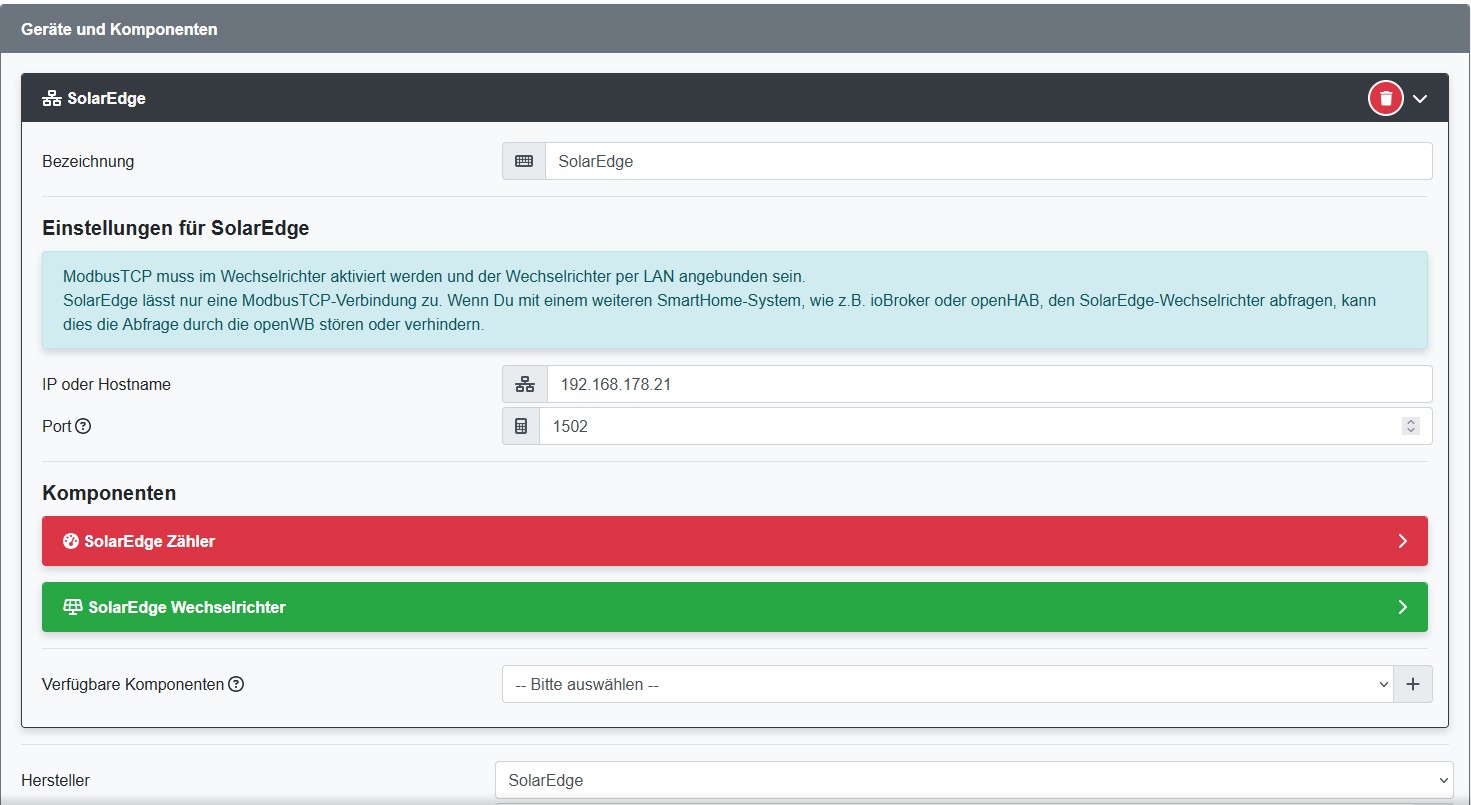The height and width of the screenshot is (805, 1471).
Task: Click the Bezeichnung label
Action: click(x=88, y=161)
